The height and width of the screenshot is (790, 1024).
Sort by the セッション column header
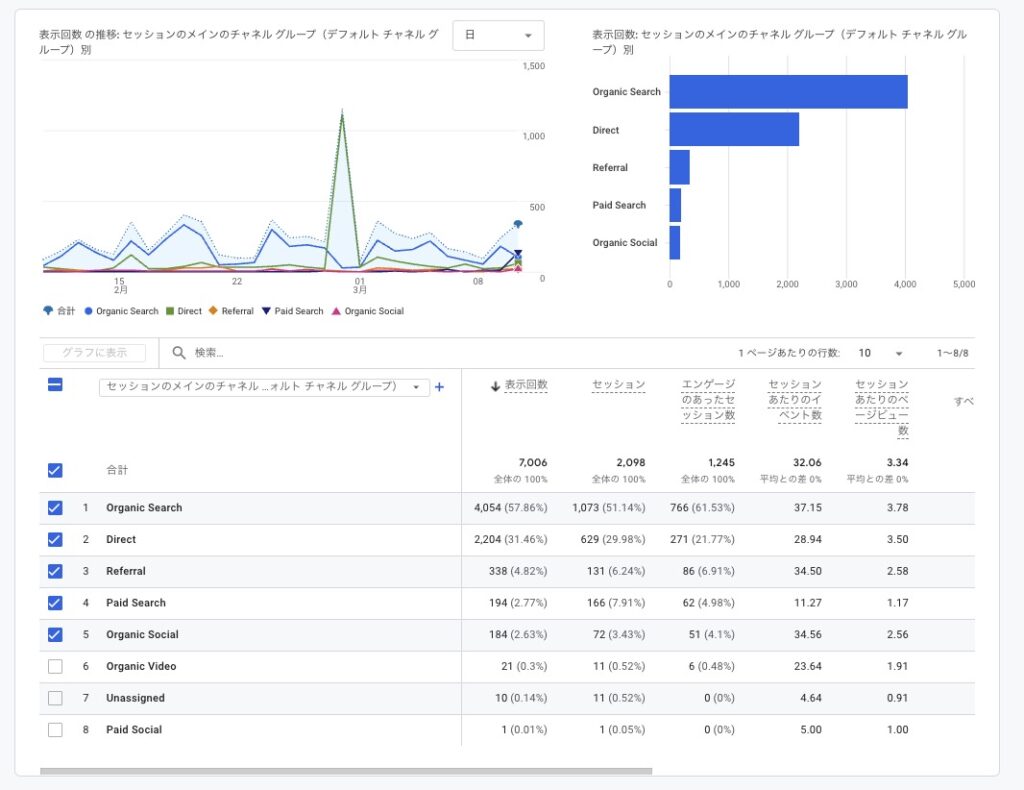[618, 385]
